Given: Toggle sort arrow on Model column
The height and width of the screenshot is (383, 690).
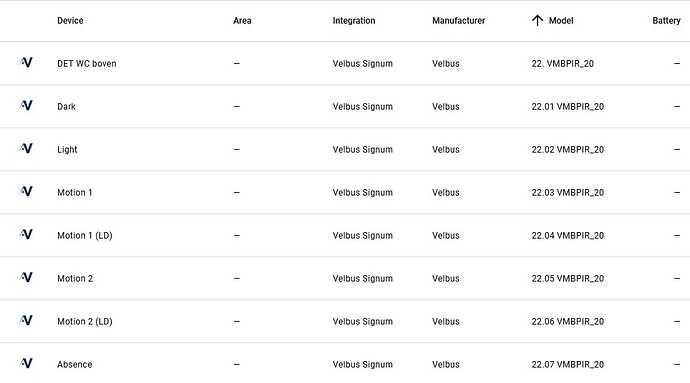Looking at the screenshot, I should 537,20.
